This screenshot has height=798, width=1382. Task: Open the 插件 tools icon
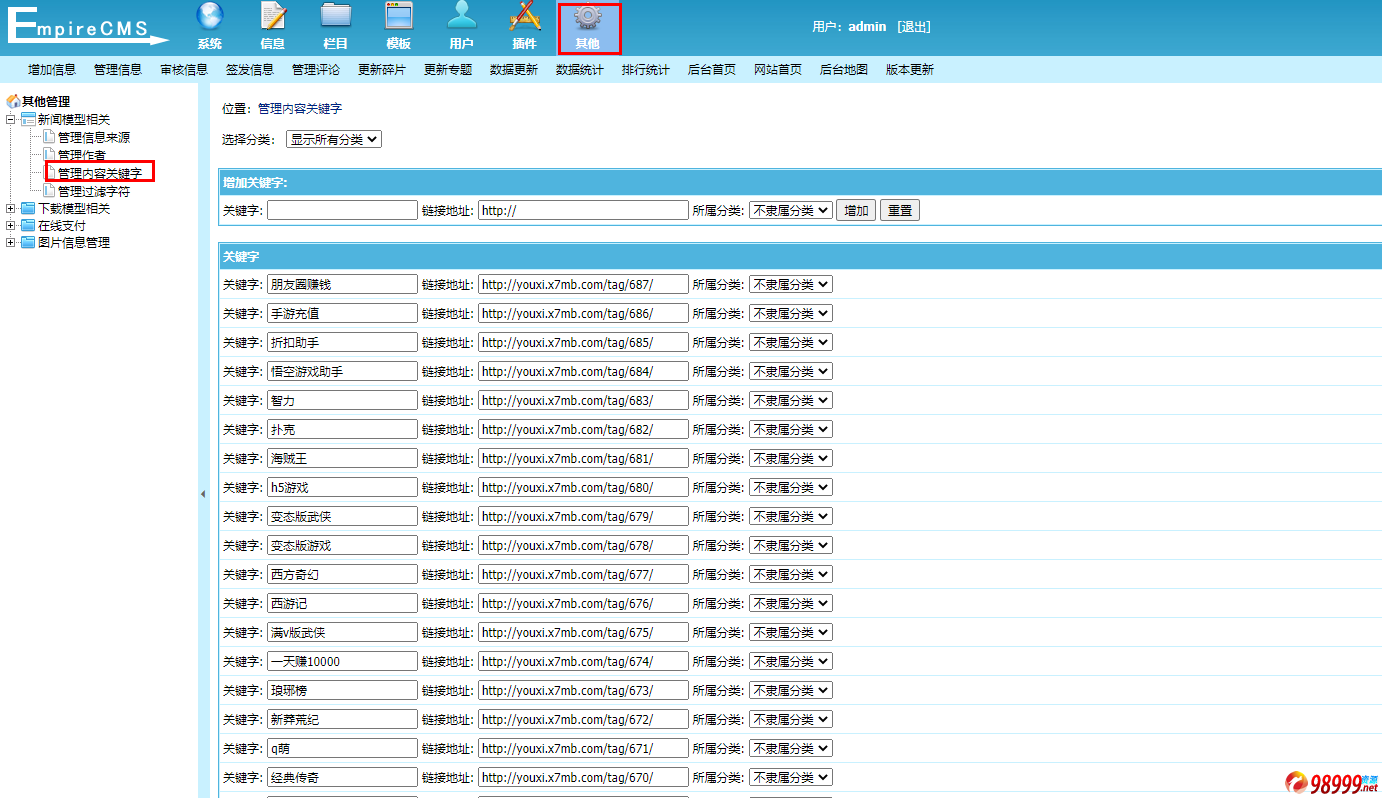click(525, 17)
